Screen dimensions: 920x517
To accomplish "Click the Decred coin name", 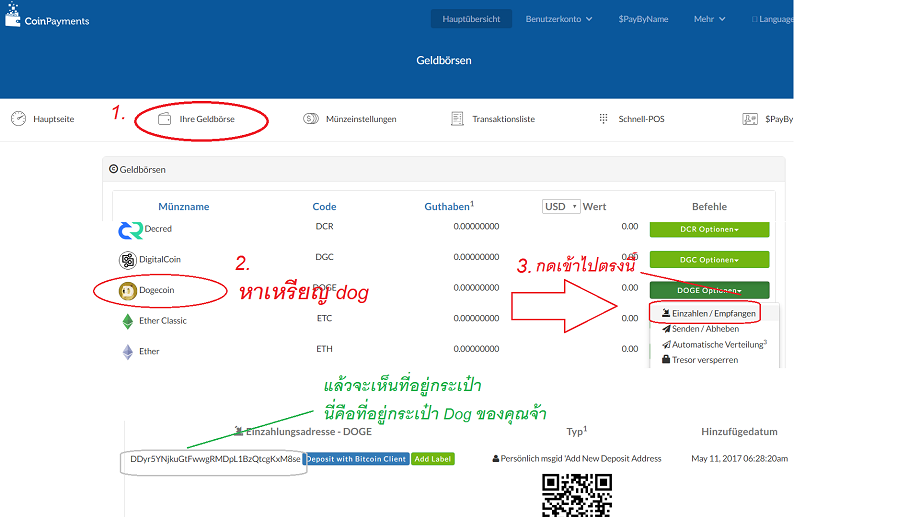I will (x=158, y=229).
